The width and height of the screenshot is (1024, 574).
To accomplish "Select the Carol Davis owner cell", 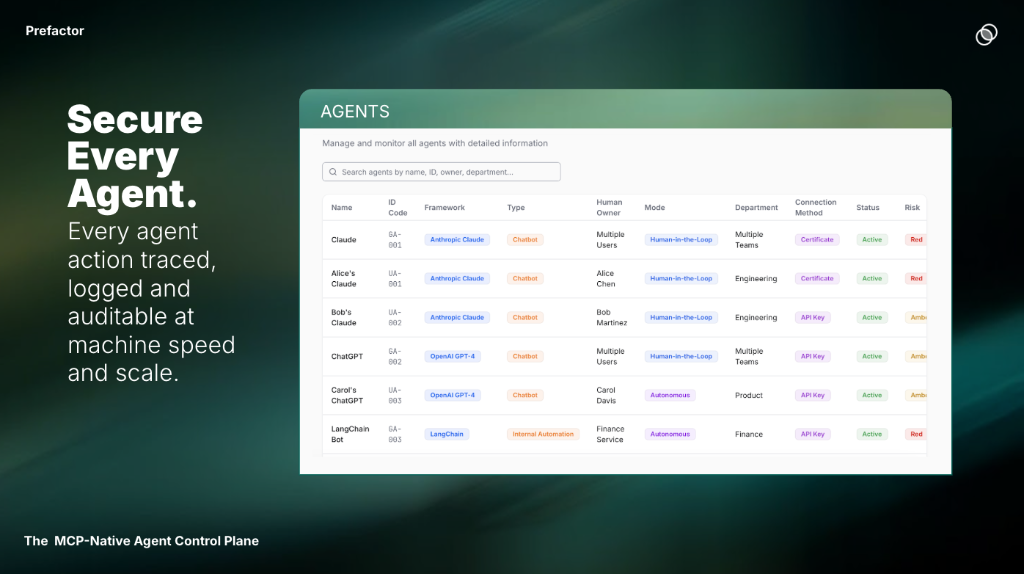I will click(x=605, y=395).
